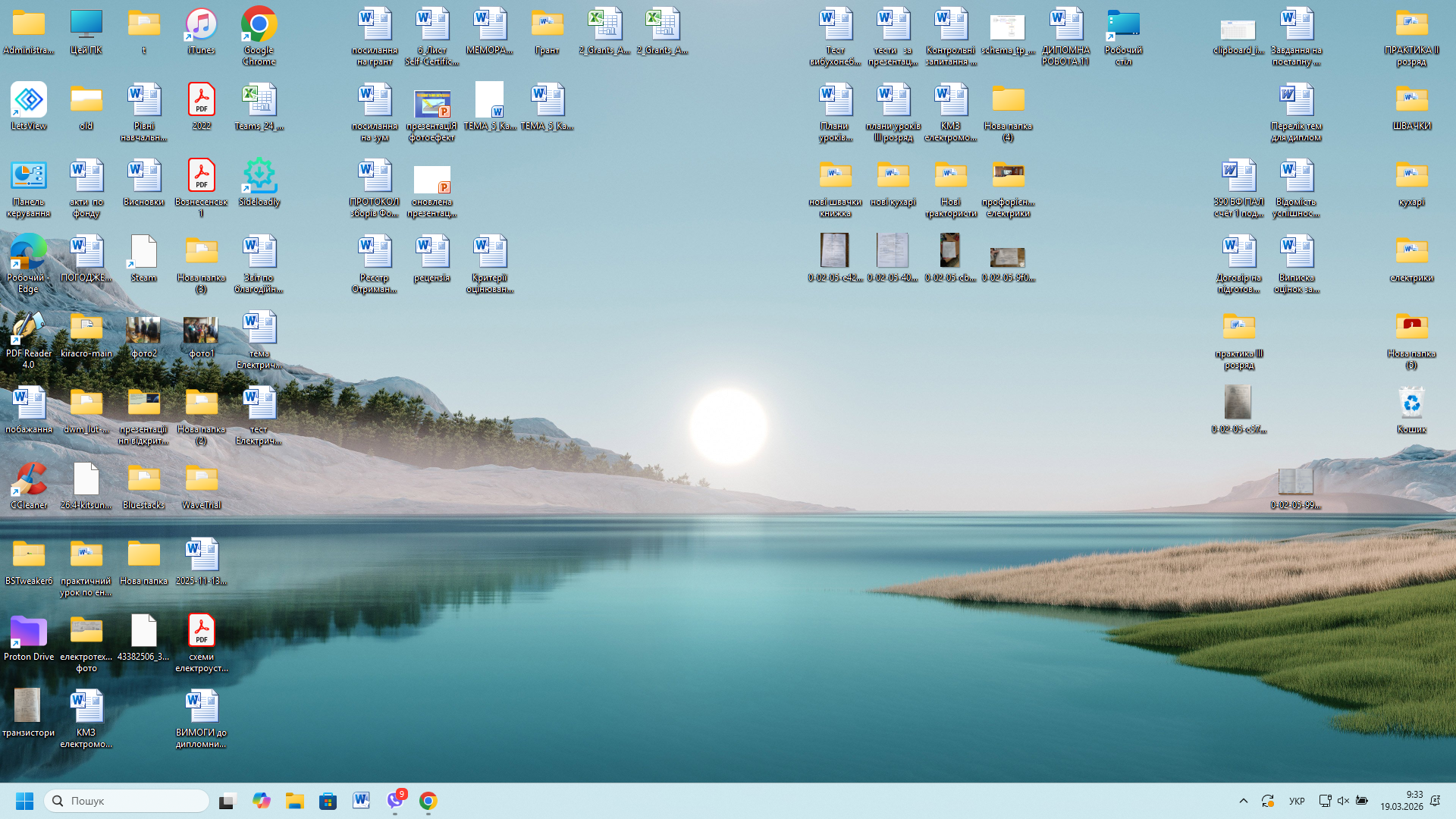Expand the hidden system tray icons chevron

1243,801
